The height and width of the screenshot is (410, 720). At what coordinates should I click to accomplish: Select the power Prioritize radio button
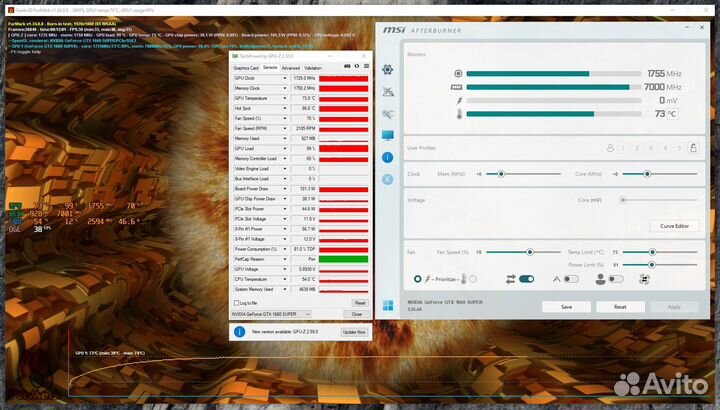tap(417, 279)
